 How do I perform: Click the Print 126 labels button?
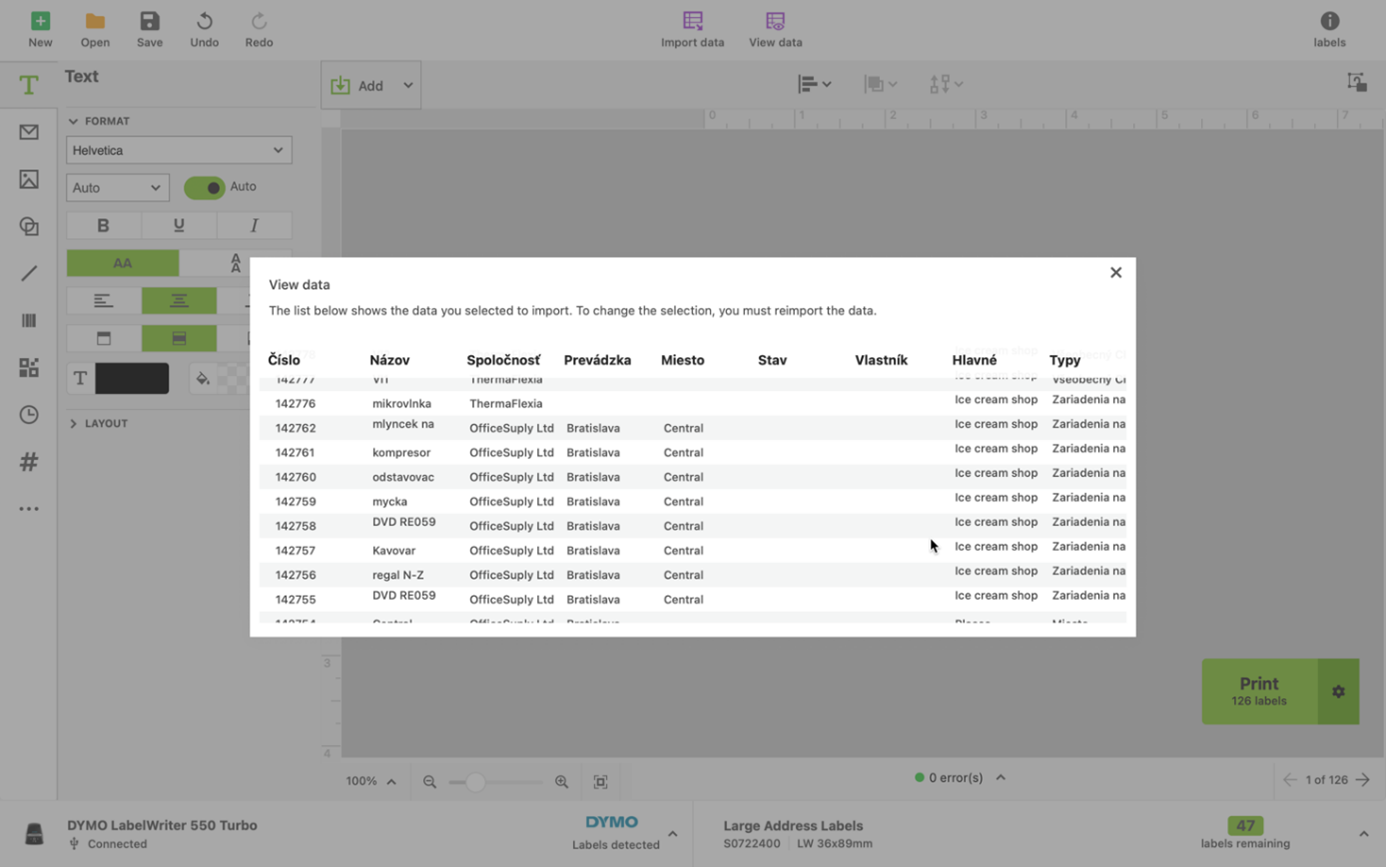coord(1259,691)
